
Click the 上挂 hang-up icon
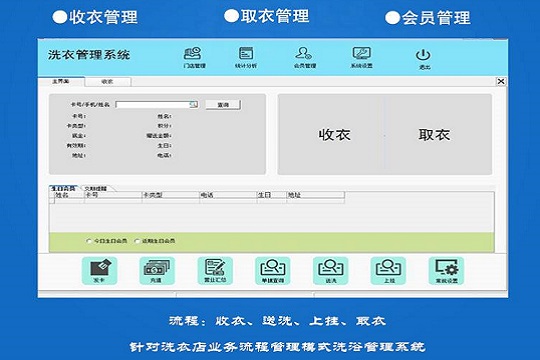388,271
